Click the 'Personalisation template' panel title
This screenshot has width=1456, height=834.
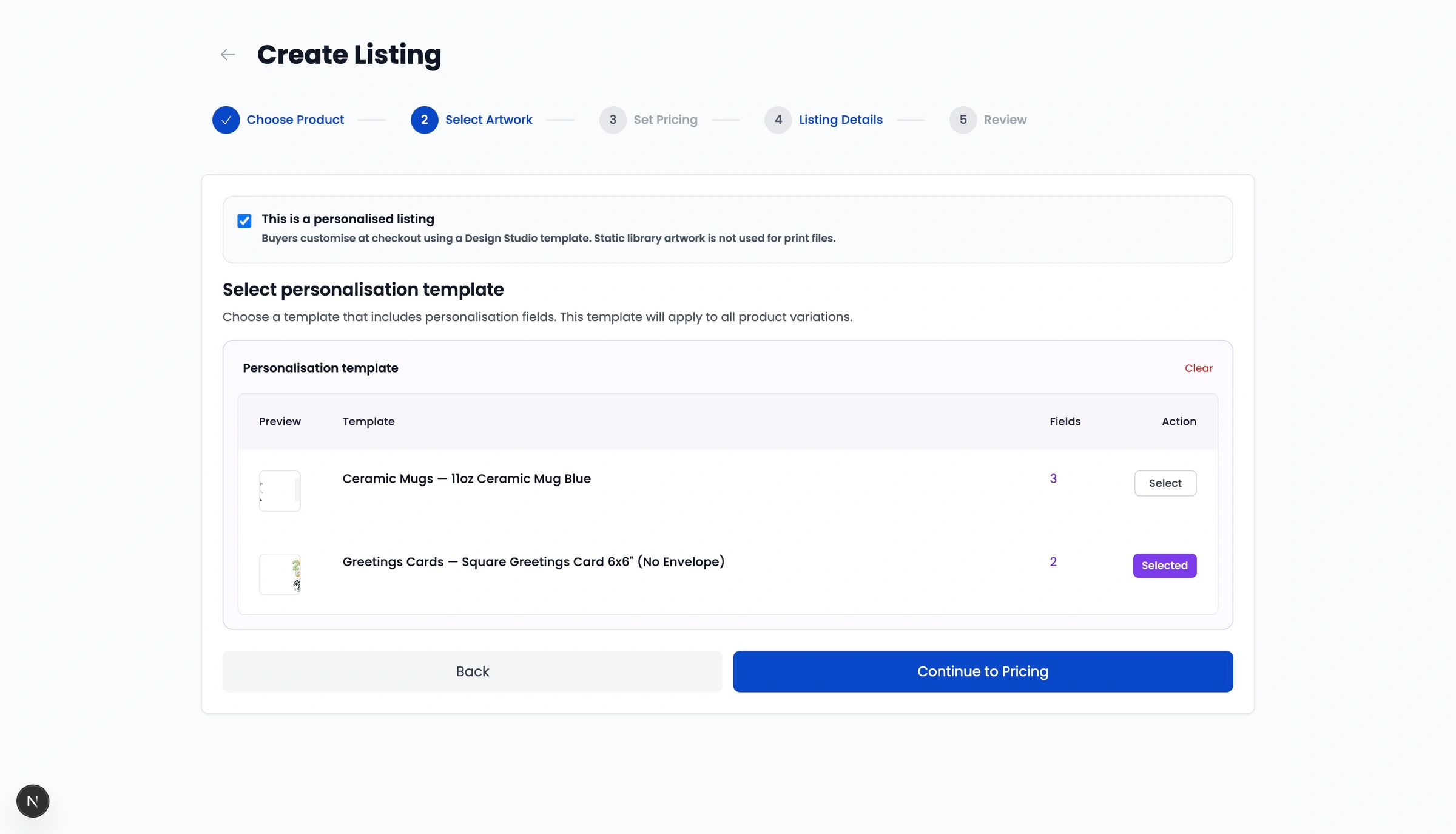pos(320,368)
